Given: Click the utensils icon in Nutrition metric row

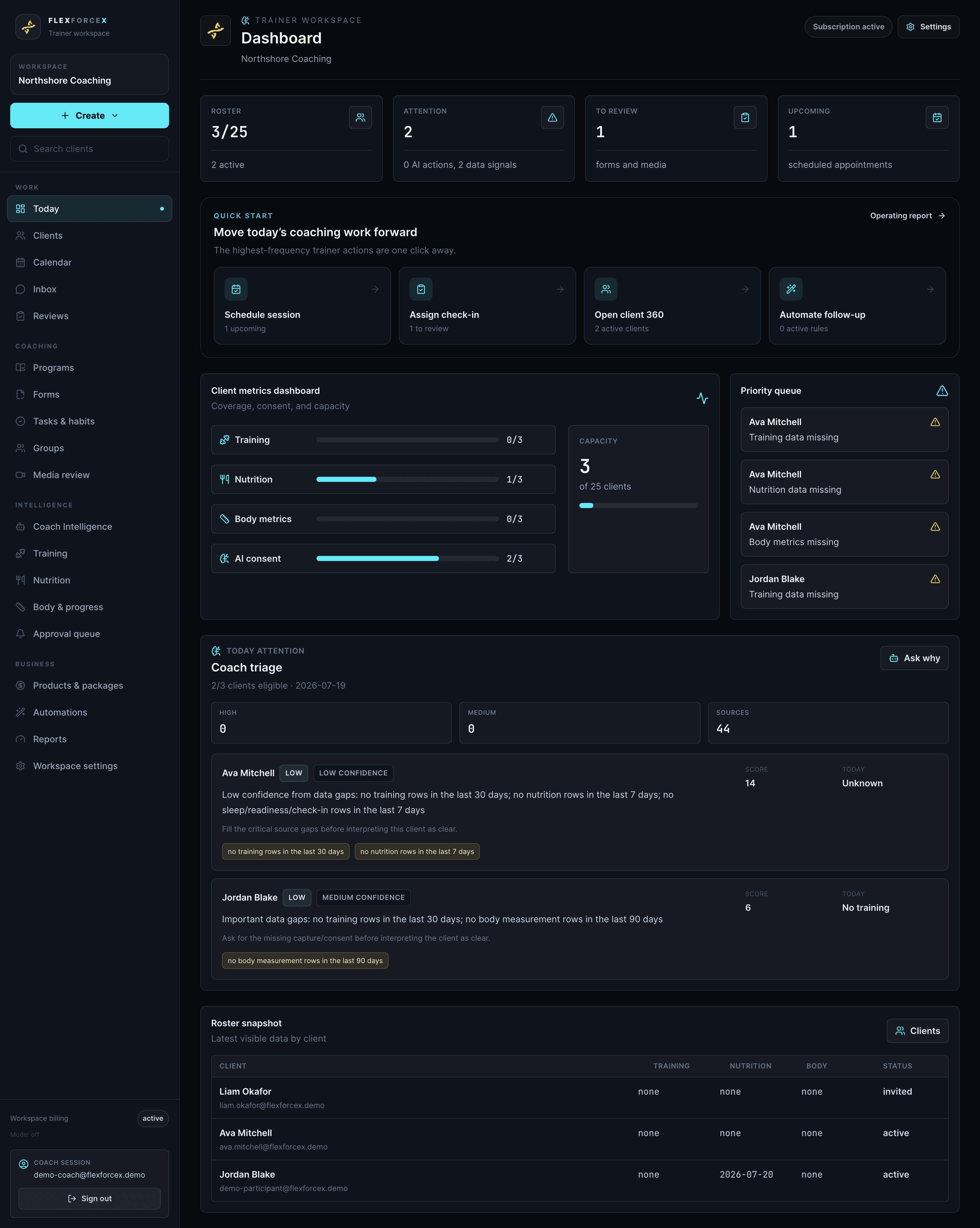Looking at the screenshot, I should (224, 480).
